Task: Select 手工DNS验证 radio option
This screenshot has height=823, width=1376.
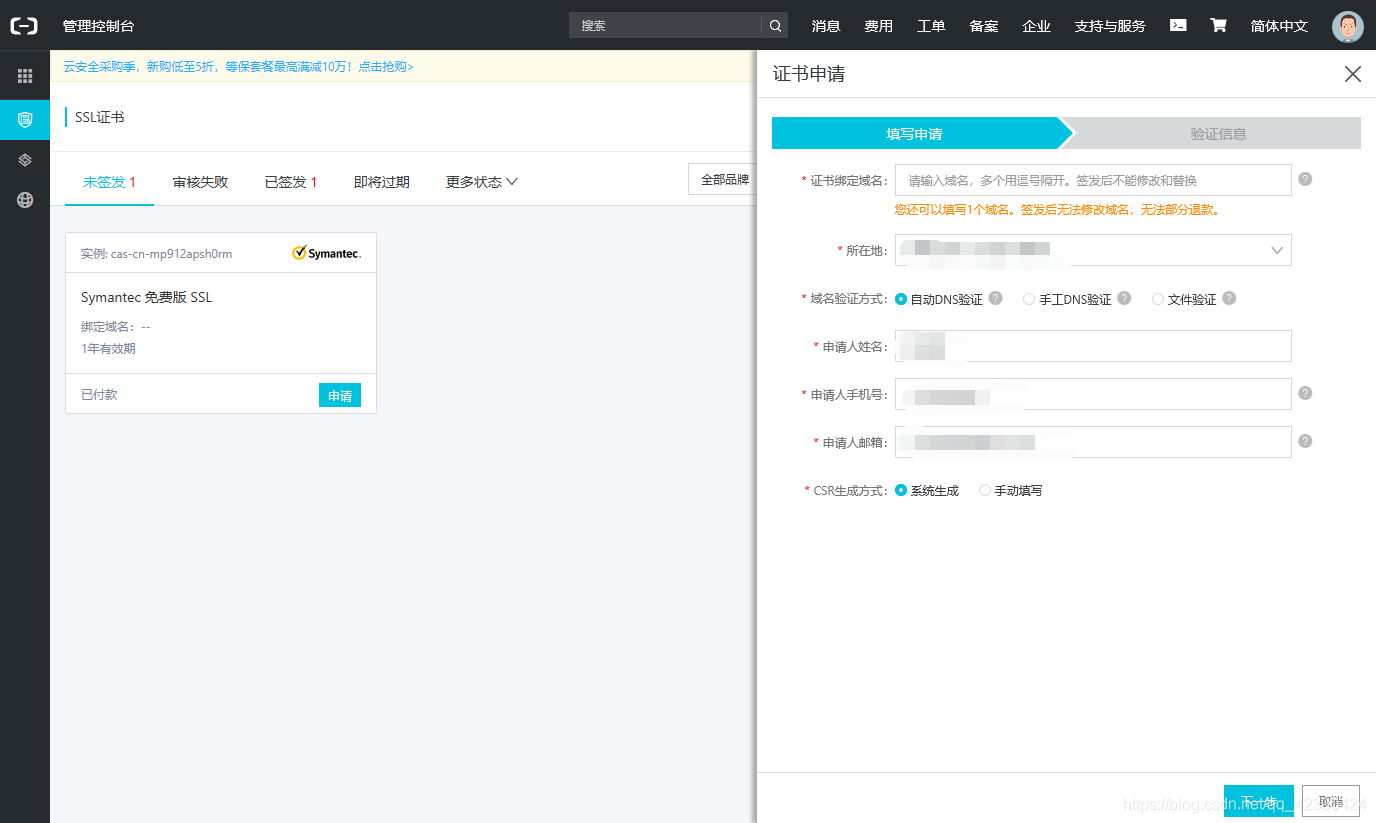Action: pos(1029,299)
